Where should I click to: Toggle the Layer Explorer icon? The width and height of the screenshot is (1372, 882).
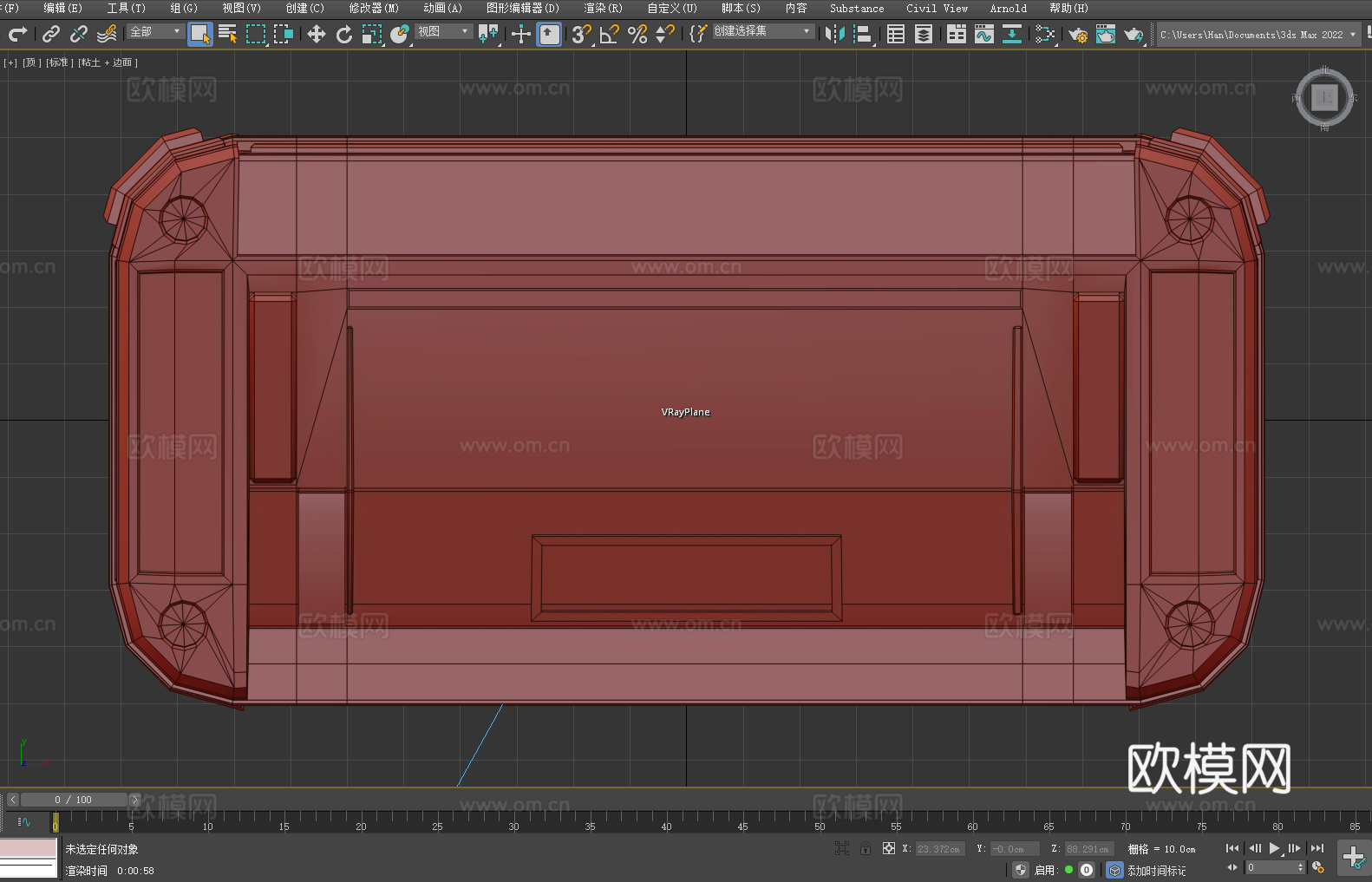click(x=924, y=34)
